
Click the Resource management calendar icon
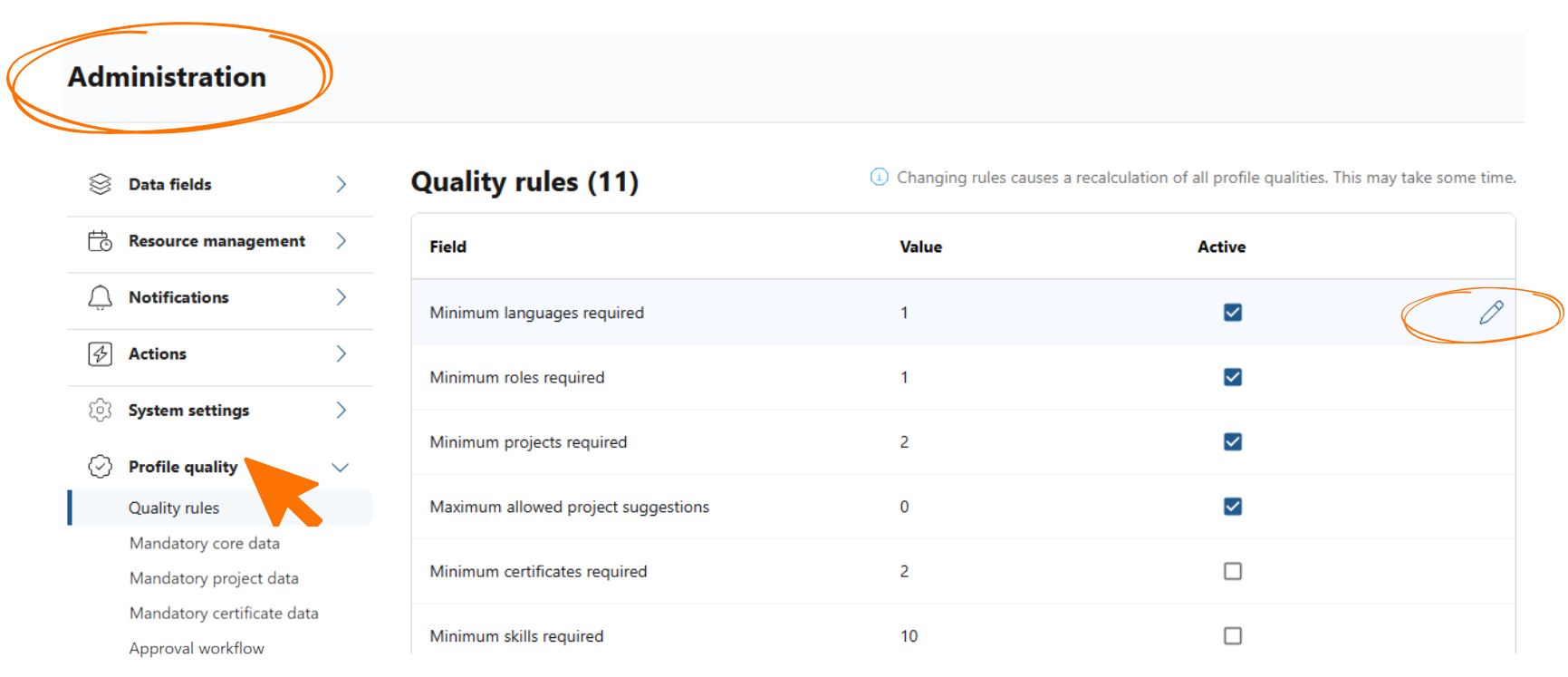100,241
